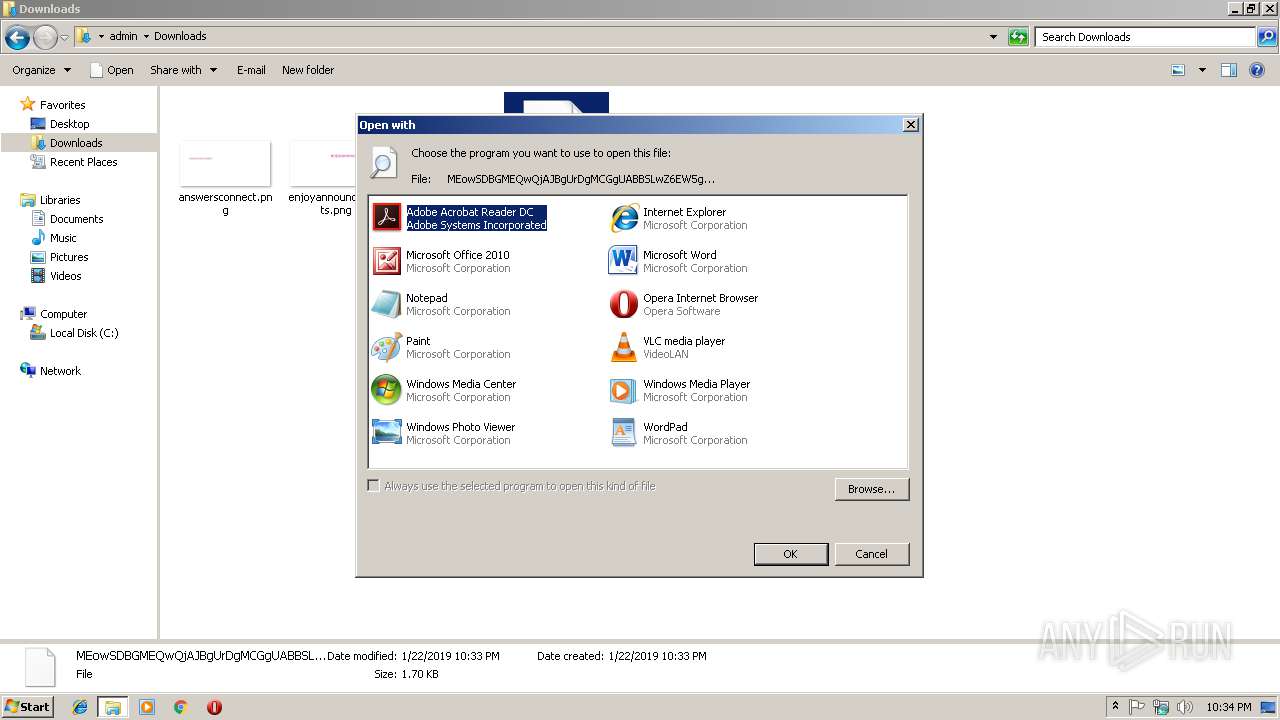Click E-mail in the Explorer toolbar

[251, 70]
